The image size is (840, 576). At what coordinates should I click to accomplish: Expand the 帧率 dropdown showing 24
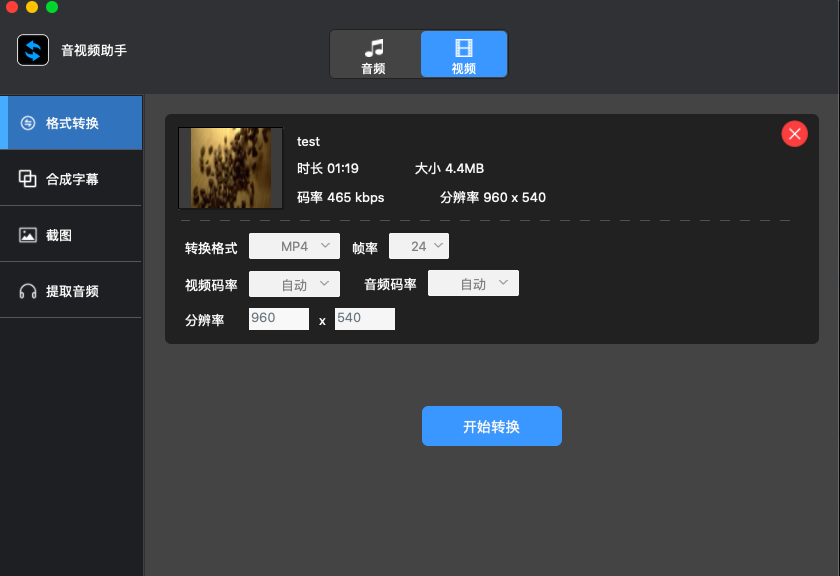pos(418,246)
